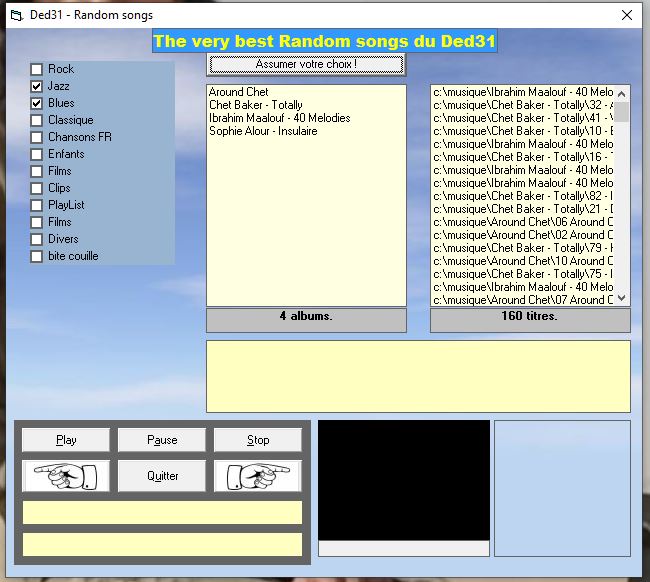
Task: Tick the Classique checkbox
Action: (37, 121)
